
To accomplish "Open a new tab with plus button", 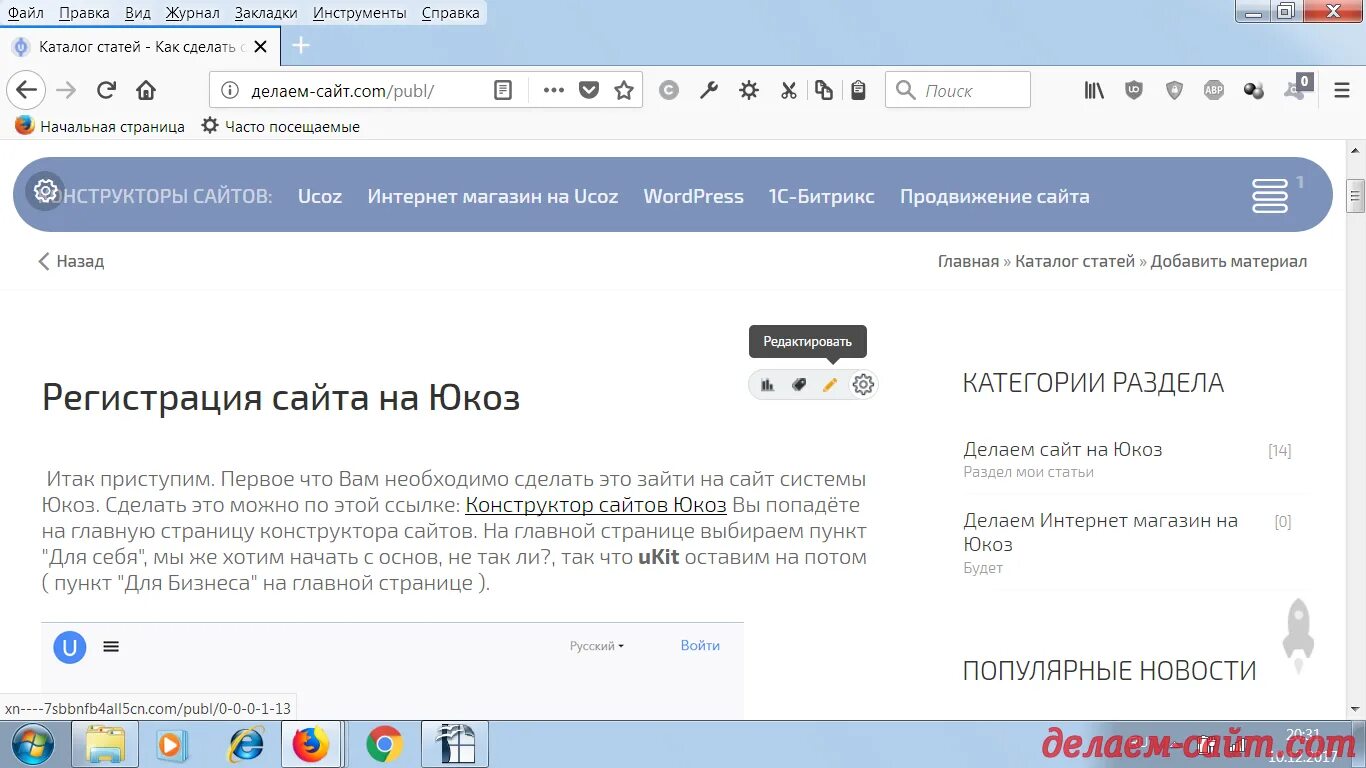I will (301, 46).
